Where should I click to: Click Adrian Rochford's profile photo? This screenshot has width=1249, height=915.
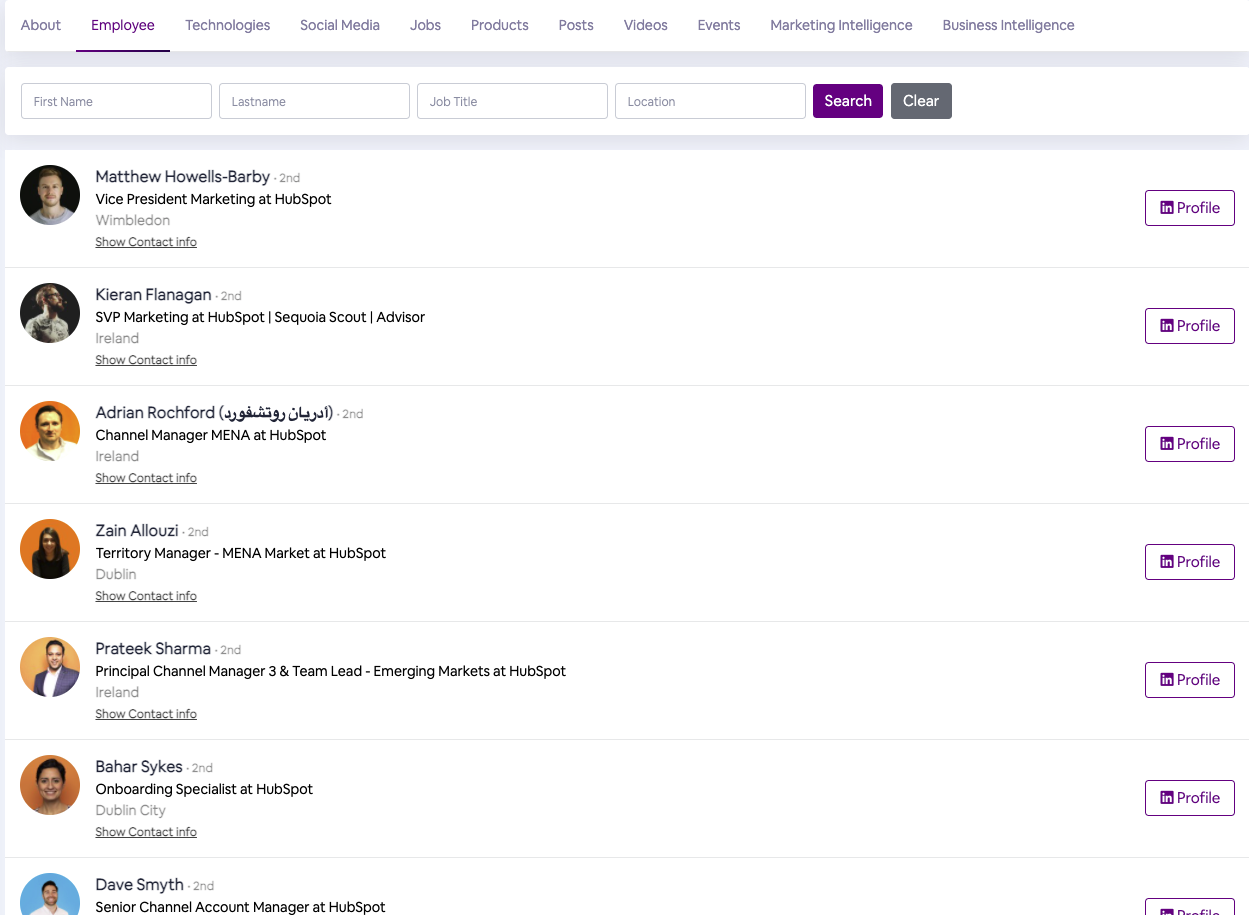point(50,431)
